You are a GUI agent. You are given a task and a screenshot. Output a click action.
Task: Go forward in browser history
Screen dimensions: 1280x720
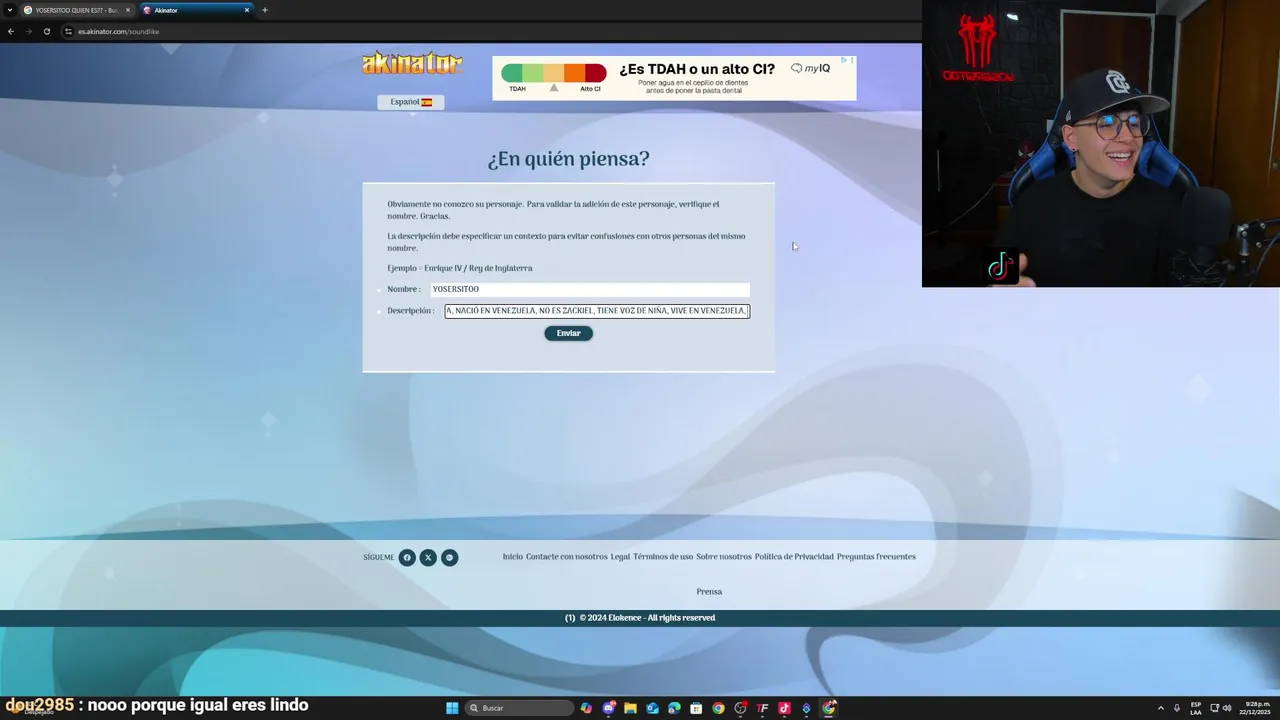point(29,31)
